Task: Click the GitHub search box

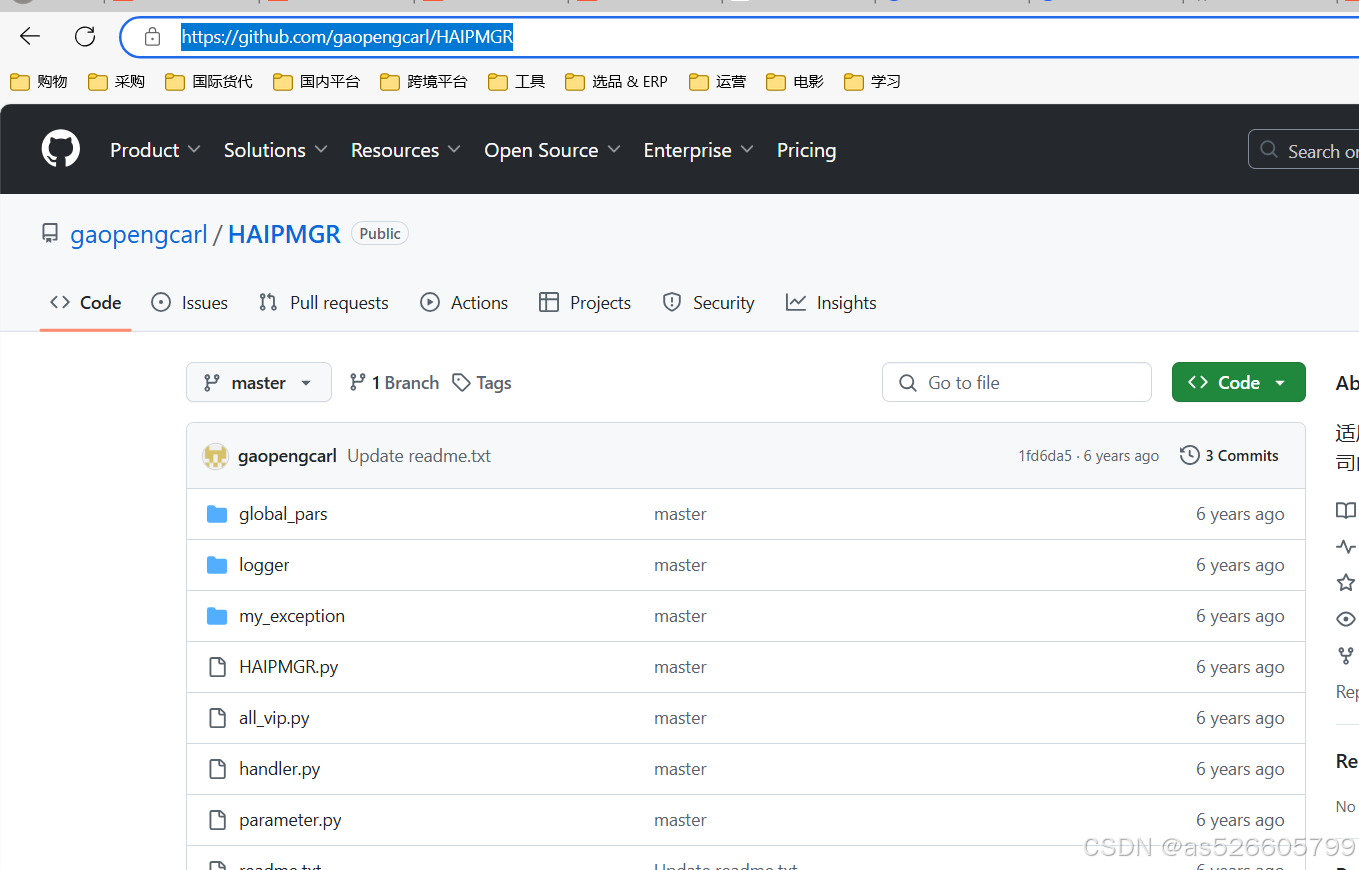Action: pos(1303,150)
